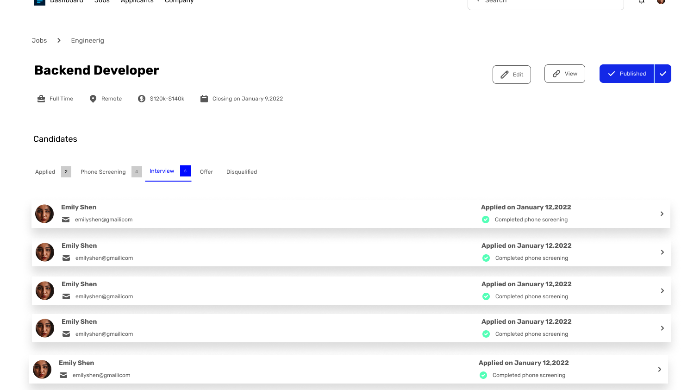
Task: Click the briefcase icon next to Full Time
Action: point(41,99)
